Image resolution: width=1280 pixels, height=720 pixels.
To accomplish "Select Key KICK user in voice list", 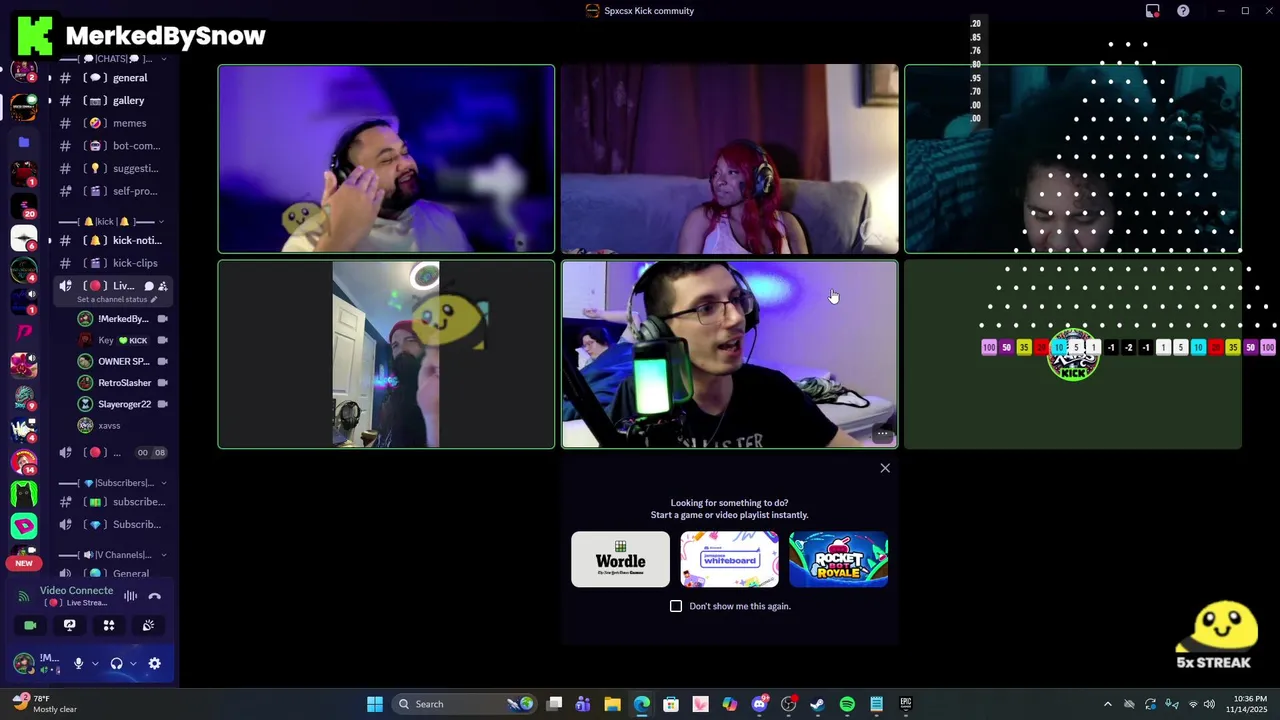I will [x=122, y=340].
